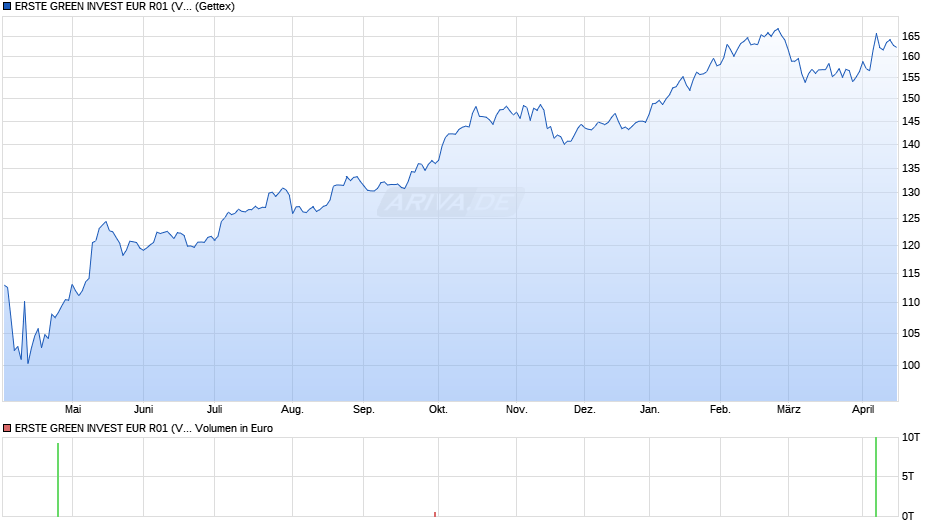Click the 110 price axis value
Image resolution: width=940 pixels, height=526 pixels.
click(x=911, y=302)
